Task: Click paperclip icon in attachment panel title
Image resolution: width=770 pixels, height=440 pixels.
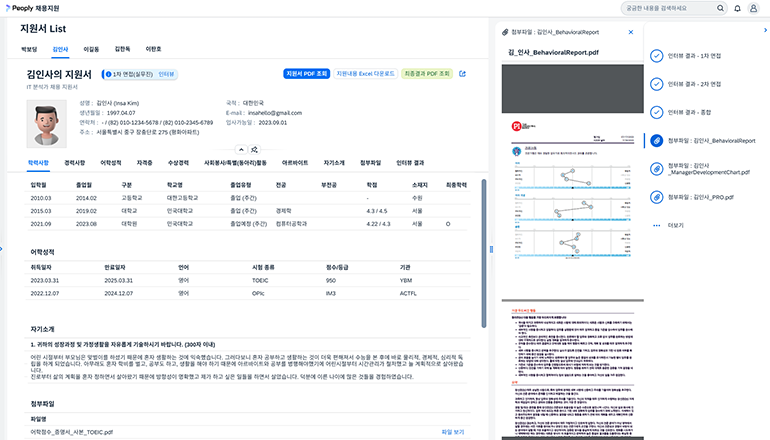Action: (x=505, y=32)
